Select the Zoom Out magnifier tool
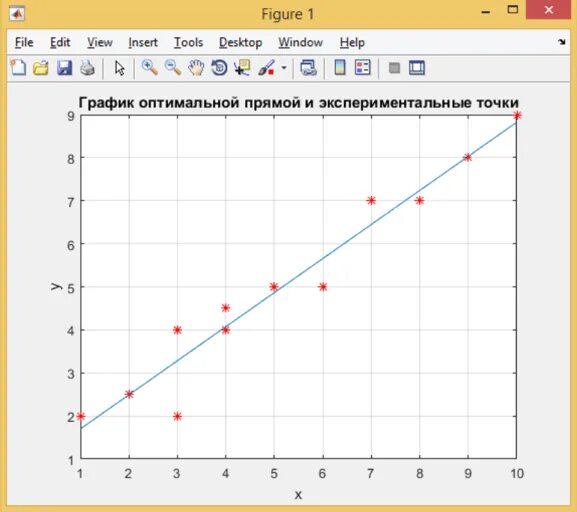Image resolution: width=577 pixels, height=512 pixels. pos(173,68)
